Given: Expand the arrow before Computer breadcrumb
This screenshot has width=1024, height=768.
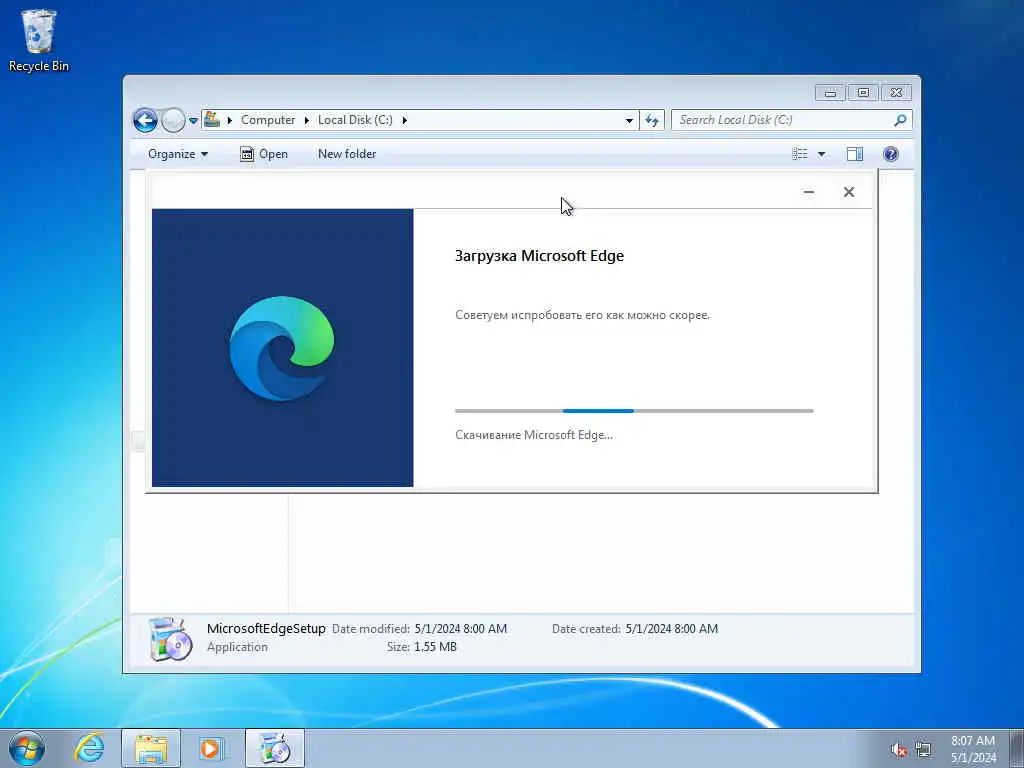Looking at the screenshot, I should click(x=230, y=120).
